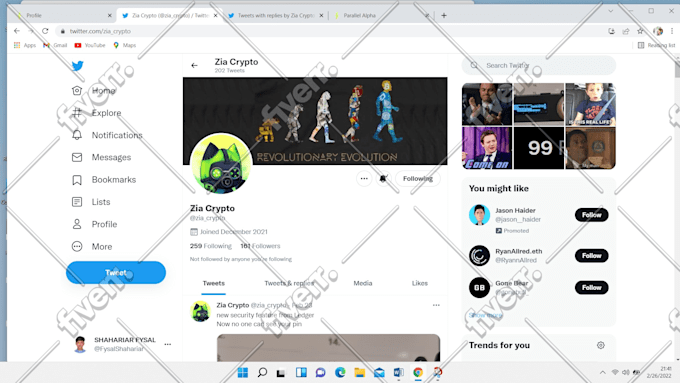Go back with profile back arrow
Screen dimensions: 680x383
(194, 65)
